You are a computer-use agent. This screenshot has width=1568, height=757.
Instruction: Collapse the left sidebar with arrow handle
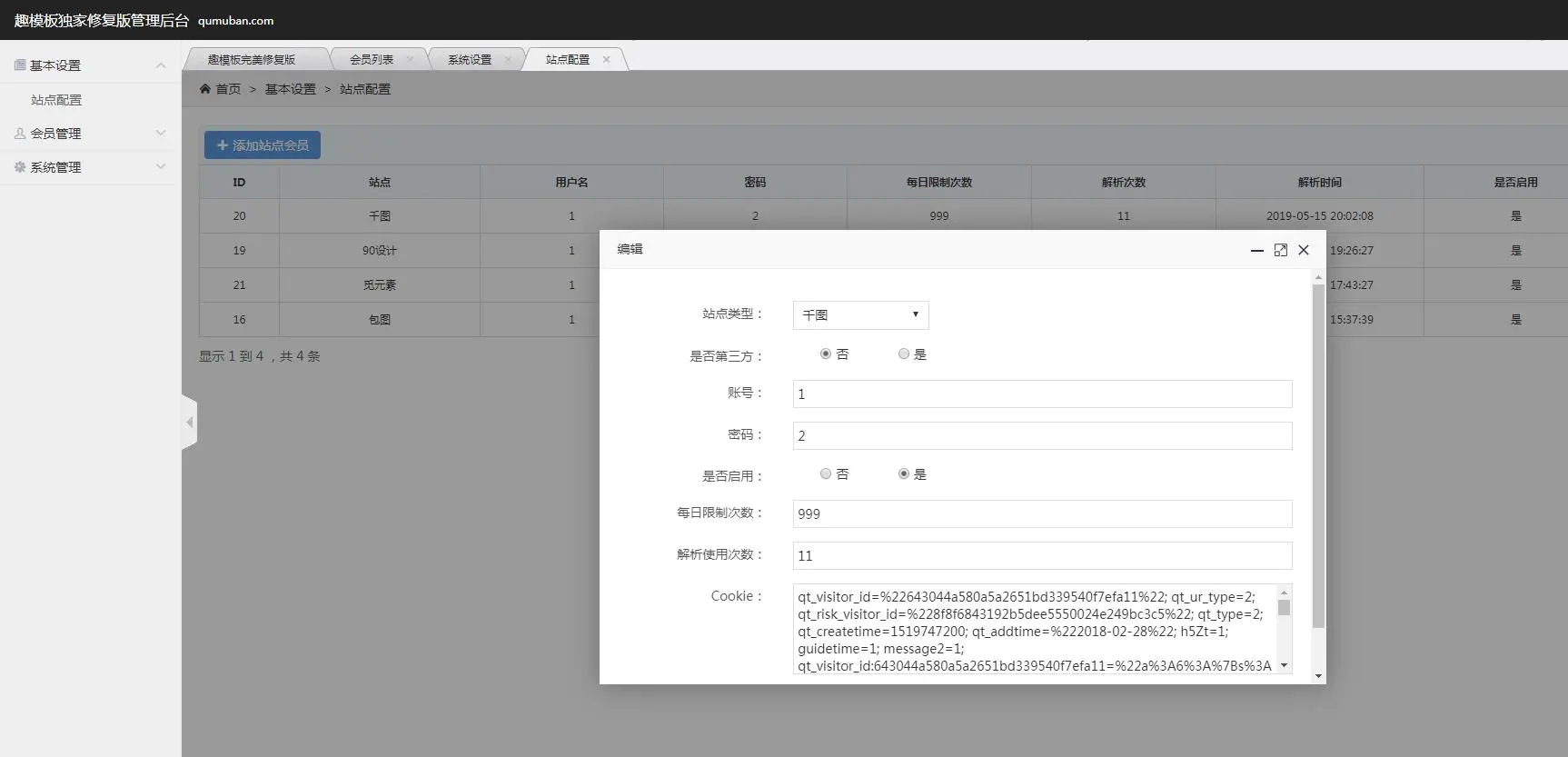(x=189, y=422)
